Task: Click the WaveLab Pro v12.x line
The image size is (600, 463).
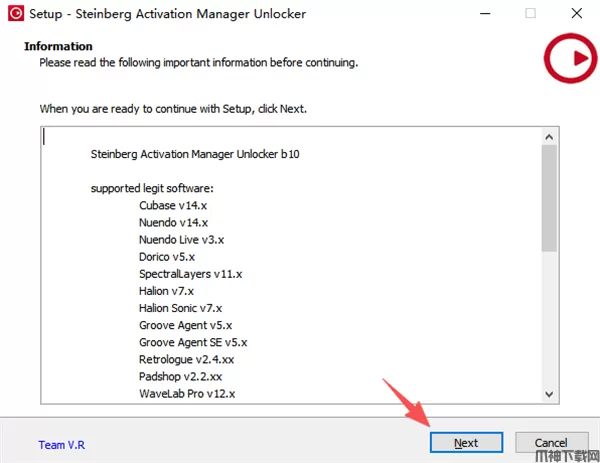Action: pos(187,394)
